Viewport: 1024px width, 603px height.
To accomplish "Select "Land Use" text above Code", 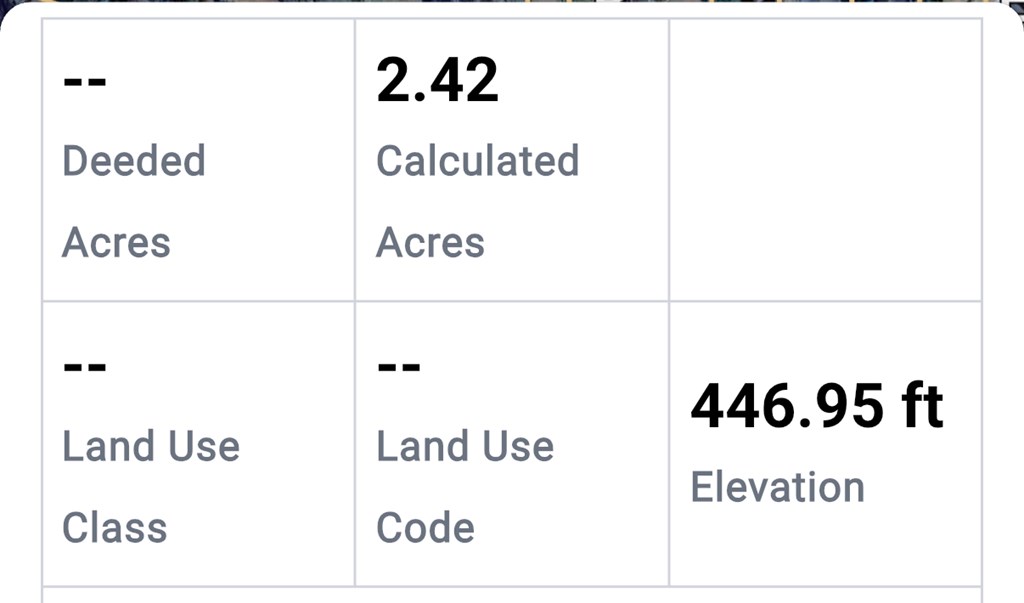I will [x=465, y=446].
